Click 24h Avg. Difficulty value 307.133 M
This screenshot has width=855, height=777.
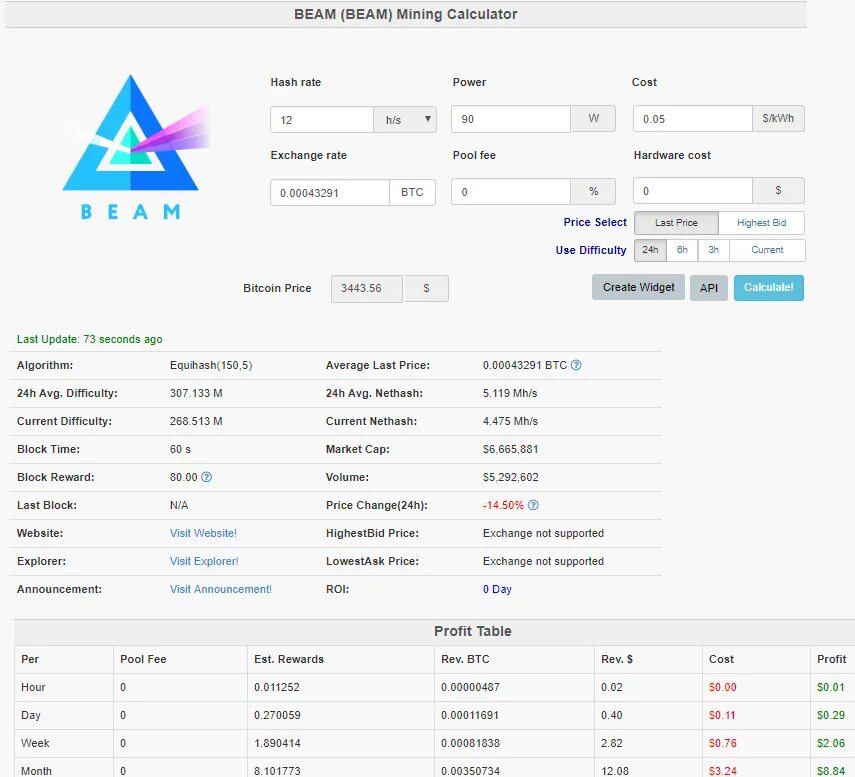click(x=196, y=393)
